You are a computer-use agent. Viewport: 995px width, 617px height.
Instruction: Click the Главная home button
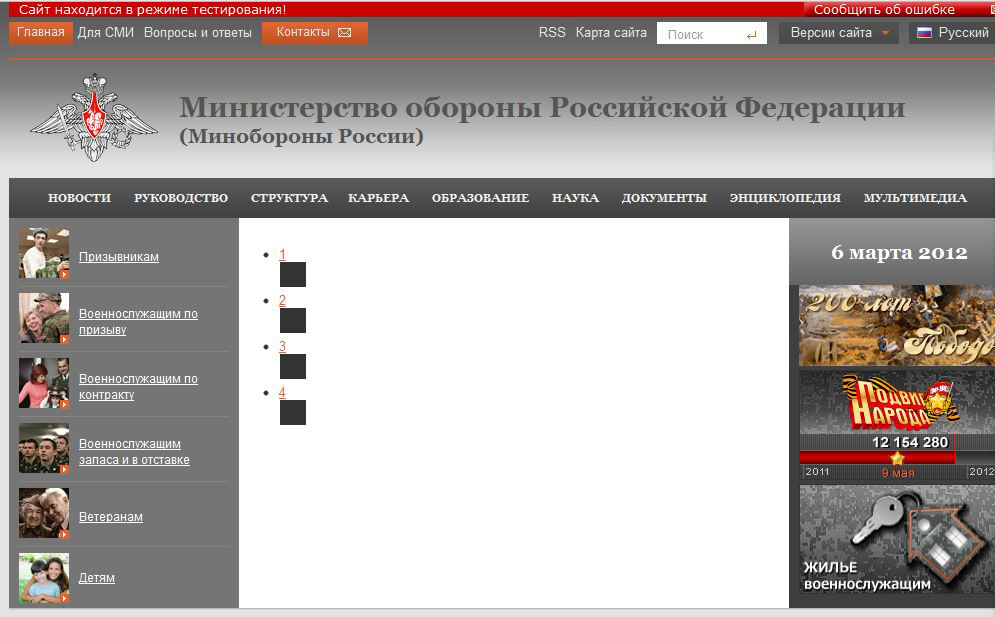coord(41,32)
